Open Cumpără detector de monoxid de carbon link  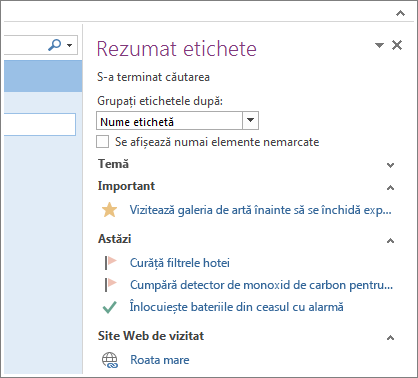(261, 285)
